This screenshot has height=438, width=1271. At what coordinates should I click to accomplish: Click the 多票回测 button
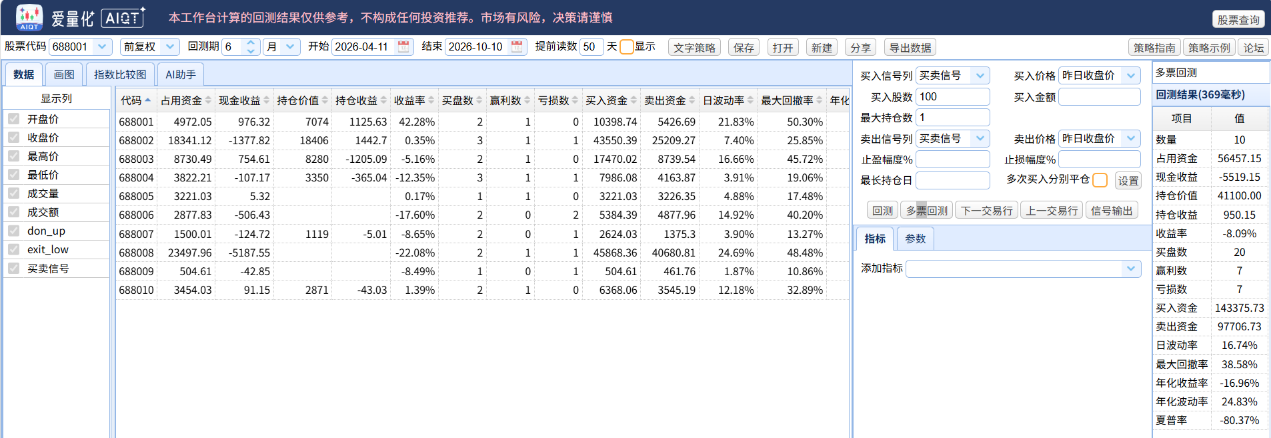point(926,210)
